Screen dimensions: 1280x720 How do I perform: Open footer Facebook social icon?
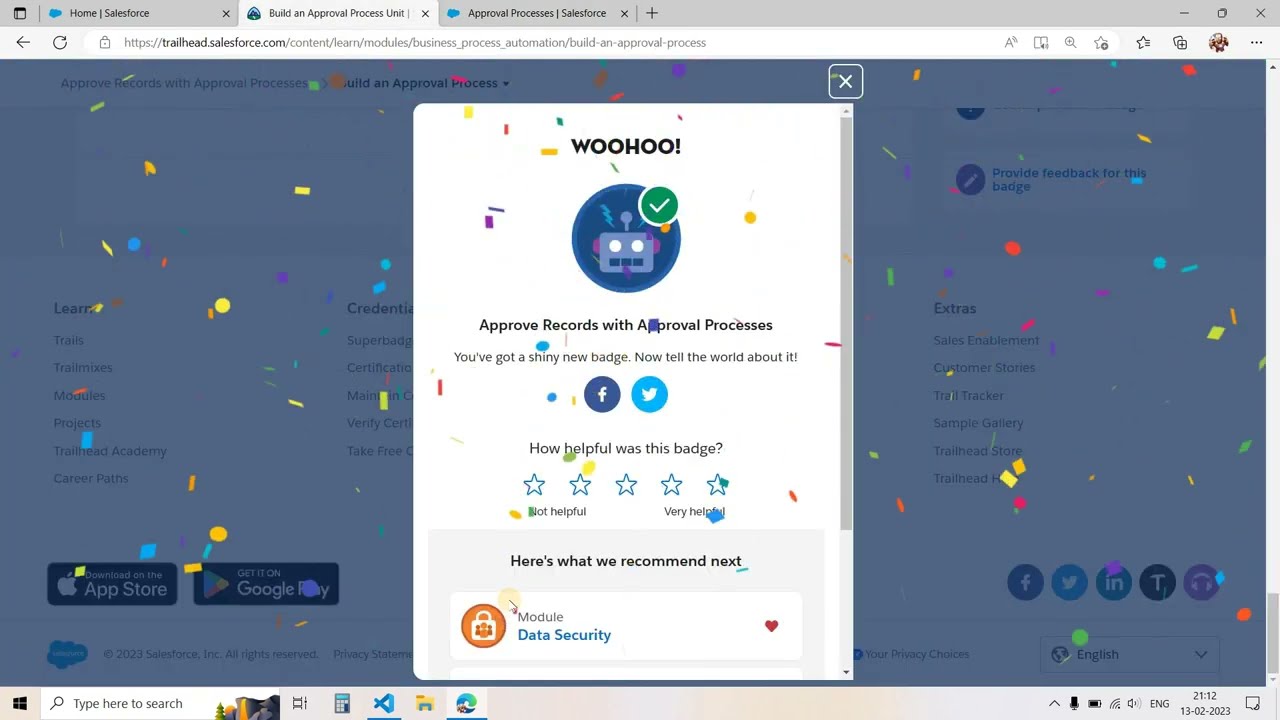pyautogui.click(x=1025, y=582)
